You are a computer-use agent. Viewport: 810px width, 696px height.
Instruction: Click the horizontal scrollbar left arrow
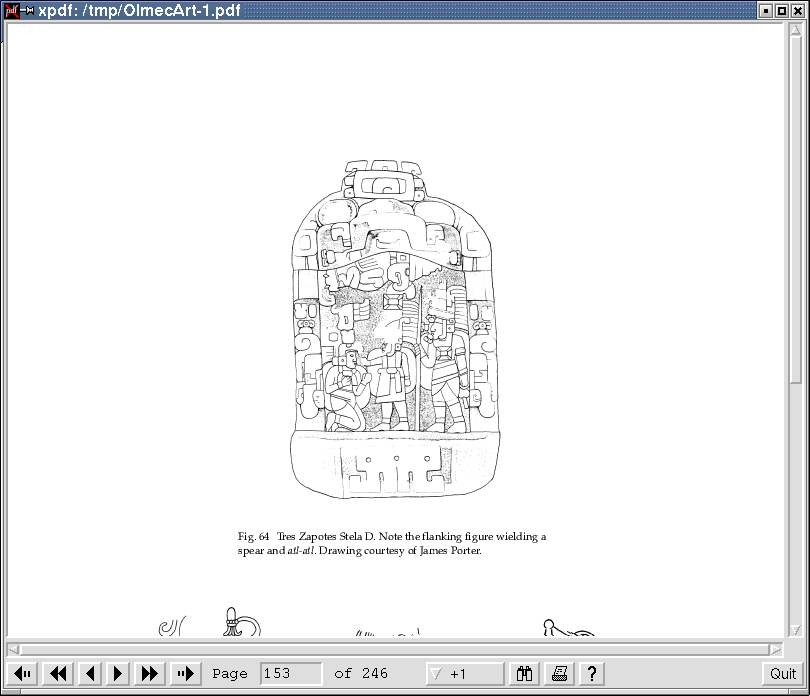point(14,649)
